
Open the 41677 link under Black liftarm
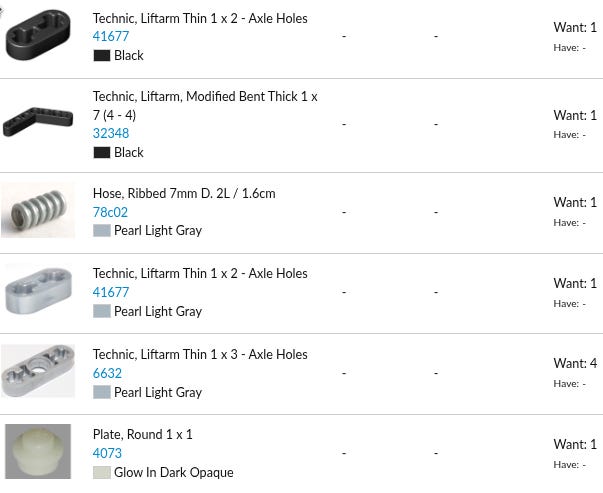pyautogui.click(x=111, y=36)
